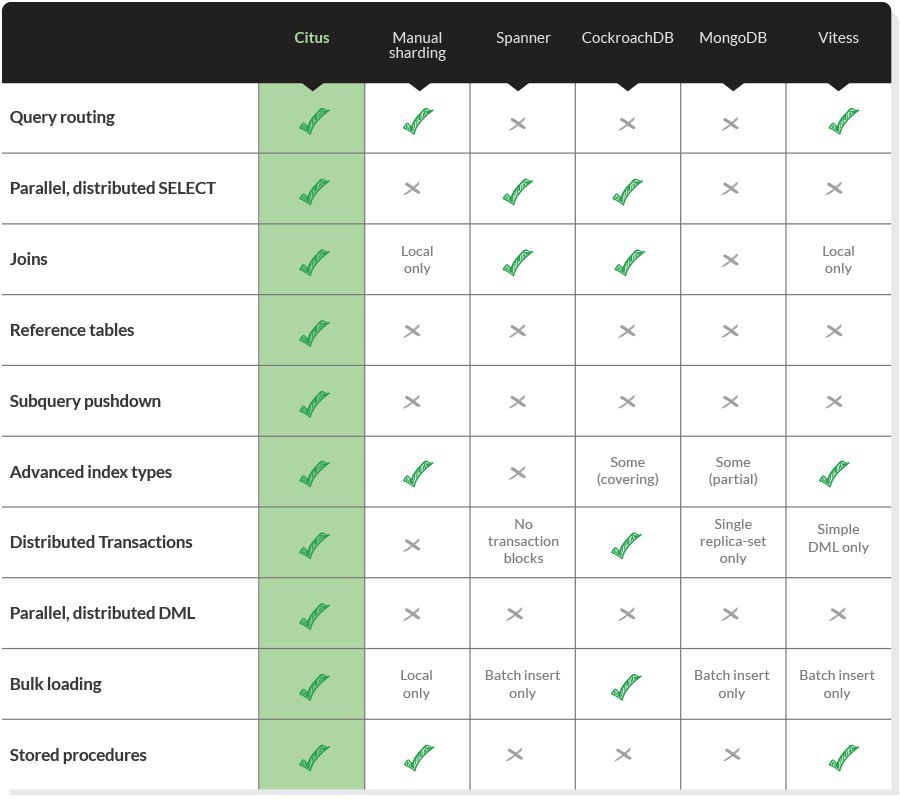Click the Spanner X for Stored procedures

coord(515,754)
